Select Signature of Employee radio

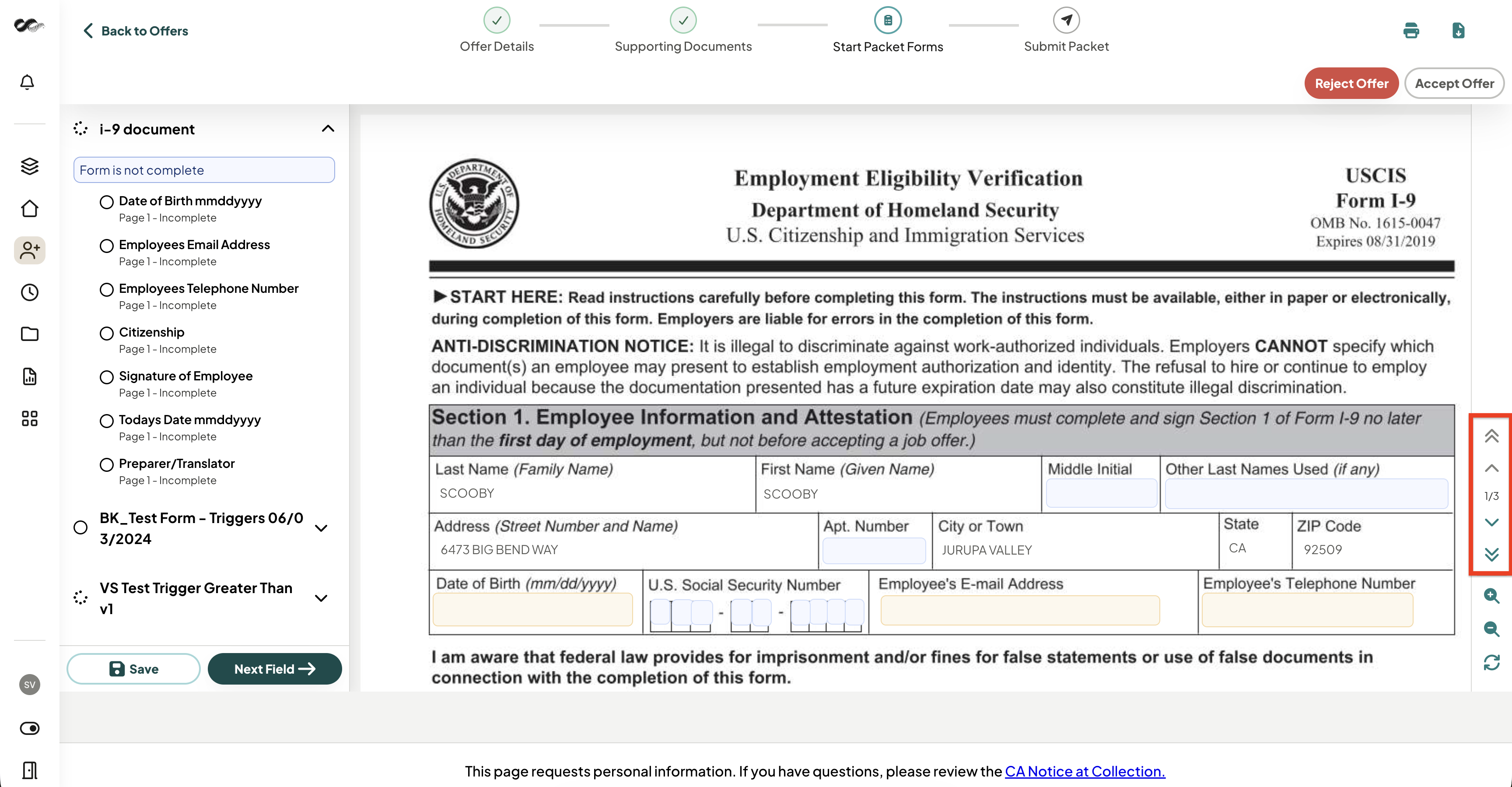(106, 377)
